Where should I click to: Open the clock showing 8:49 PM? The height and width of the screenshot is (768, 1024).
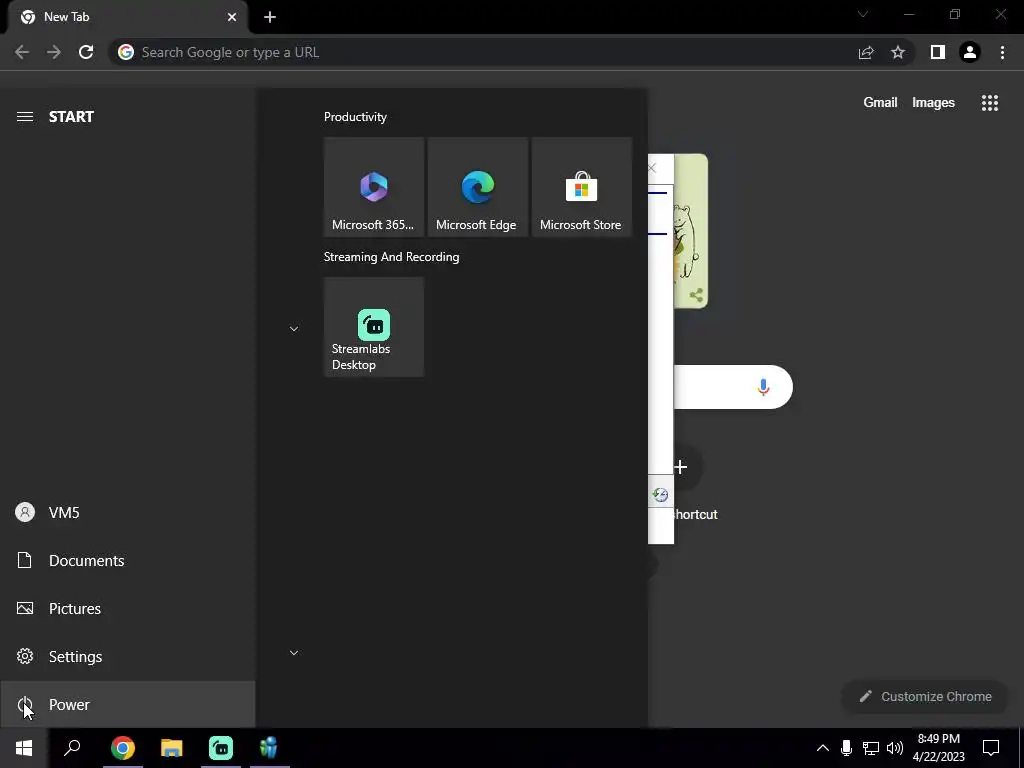click(938, 748)
